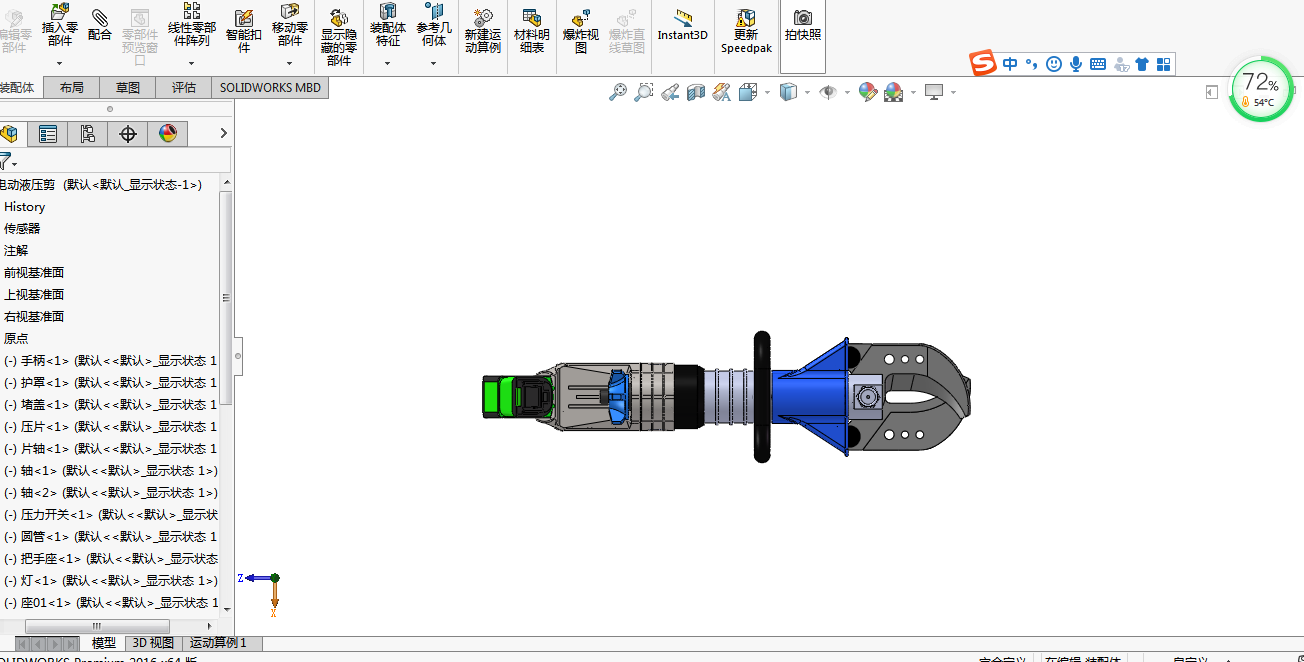1304x662 pixels.
Task: Click Show Hidden Components (显示隐藏的零部件)
Action: click(339, 38)
